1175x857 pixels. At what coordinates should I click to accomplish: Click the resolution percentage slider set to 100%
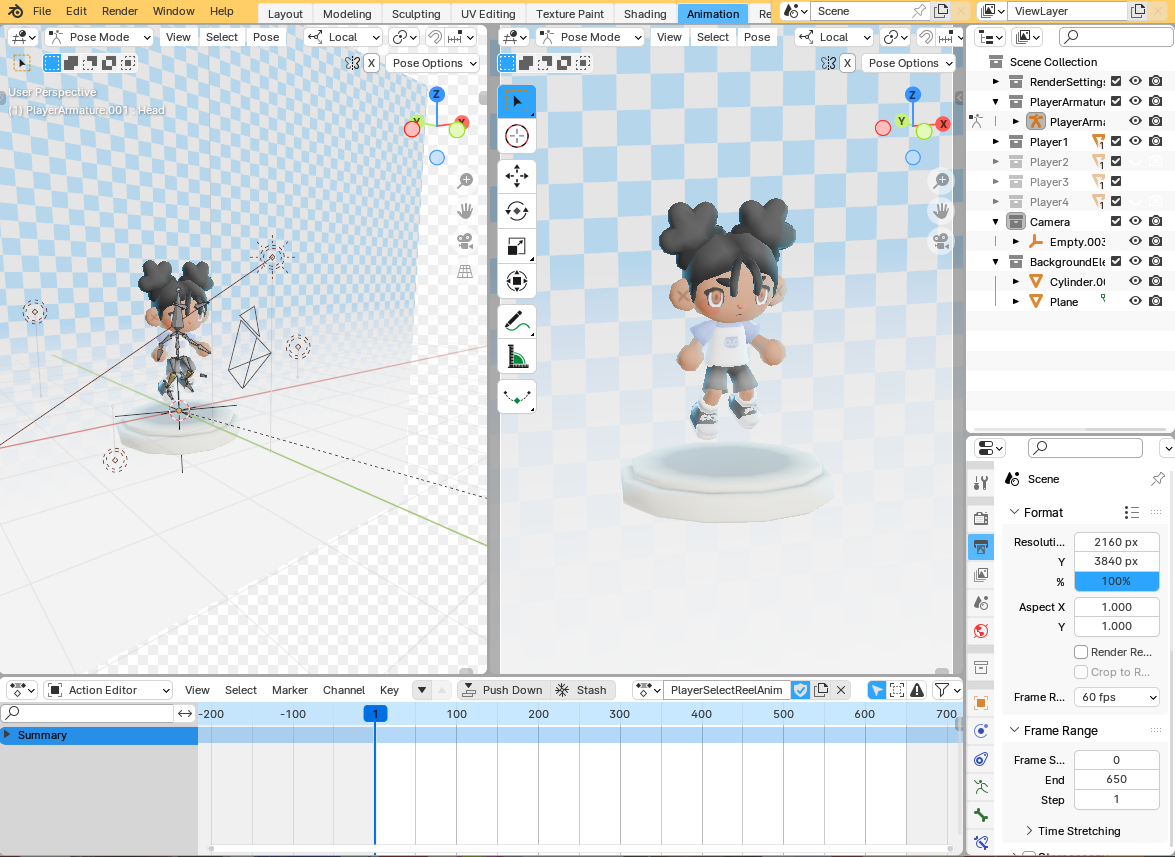(1116, 581)
